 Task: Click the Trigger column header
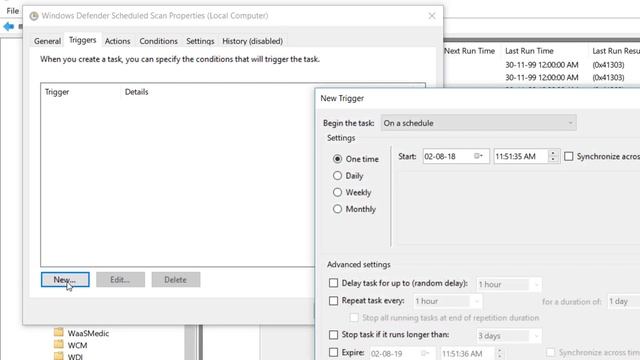pyautogui.click(x=57, y=92)
